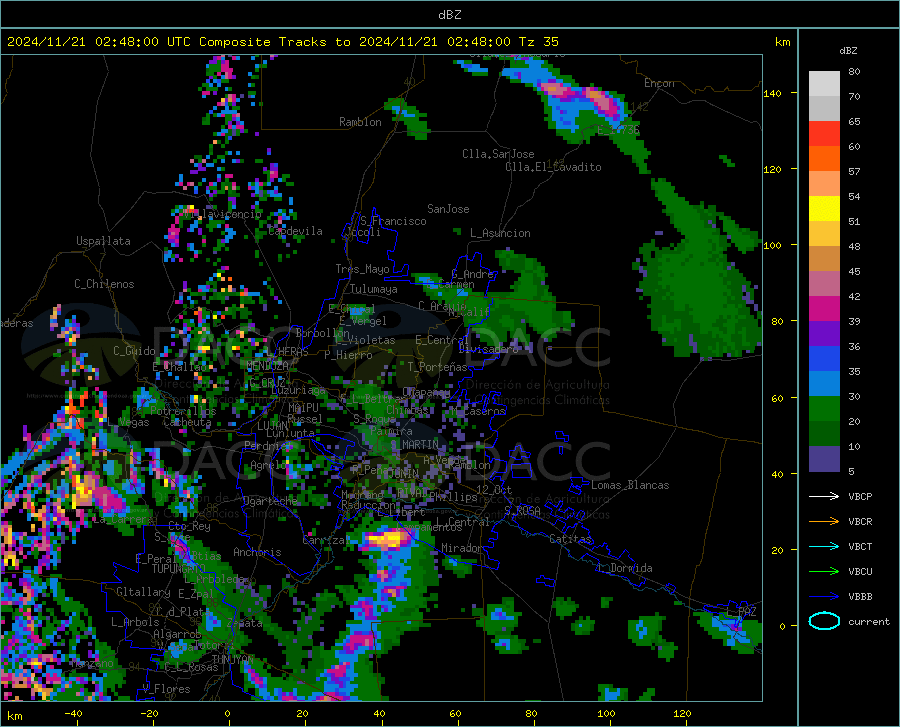Select the purple 36 dBZ color swatch
This screenshot has height=727, width=900.
click(824, 333)
